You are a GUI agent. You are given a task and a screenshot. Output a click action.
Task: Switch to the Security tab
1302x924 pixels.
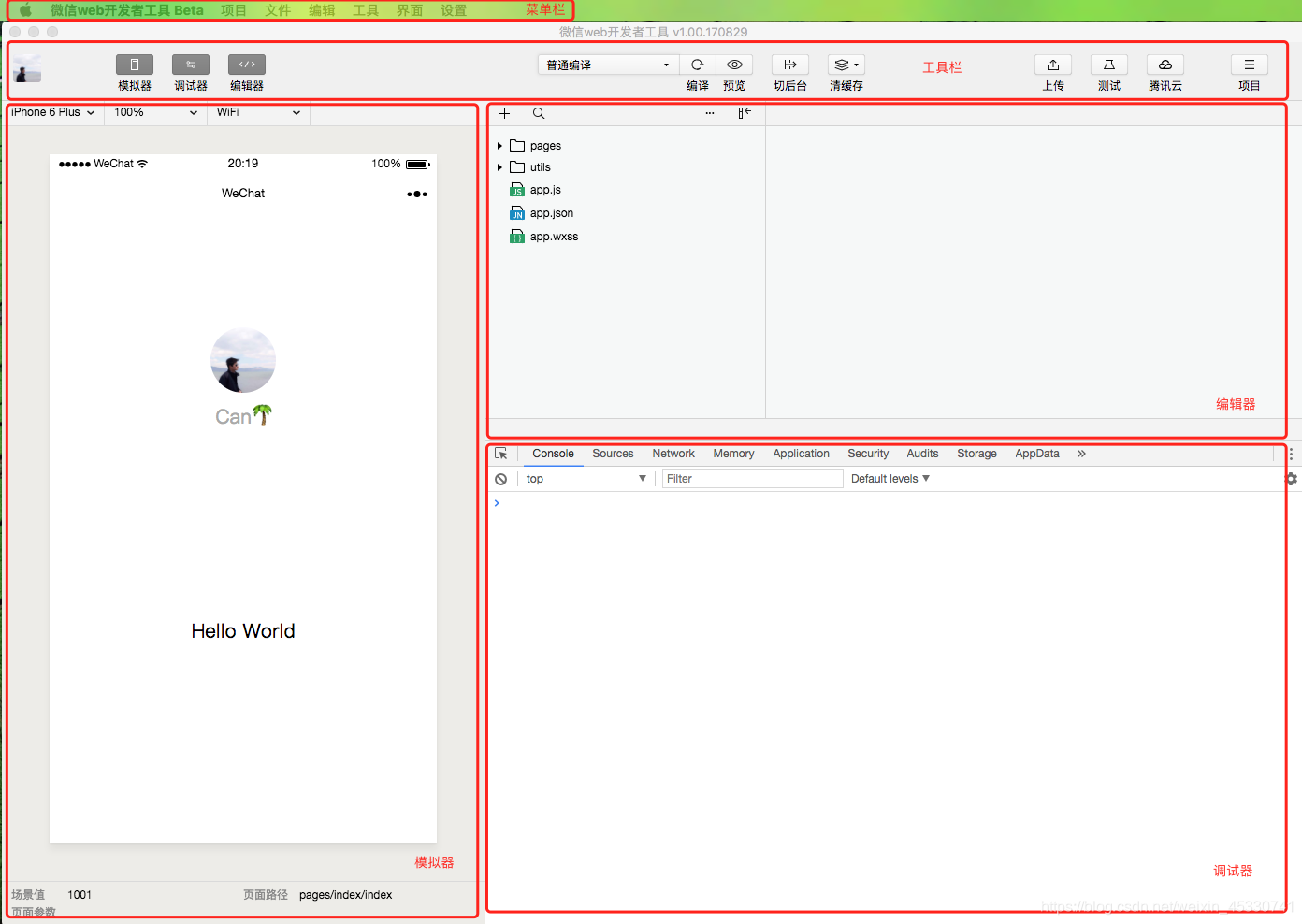coord(868,454)
